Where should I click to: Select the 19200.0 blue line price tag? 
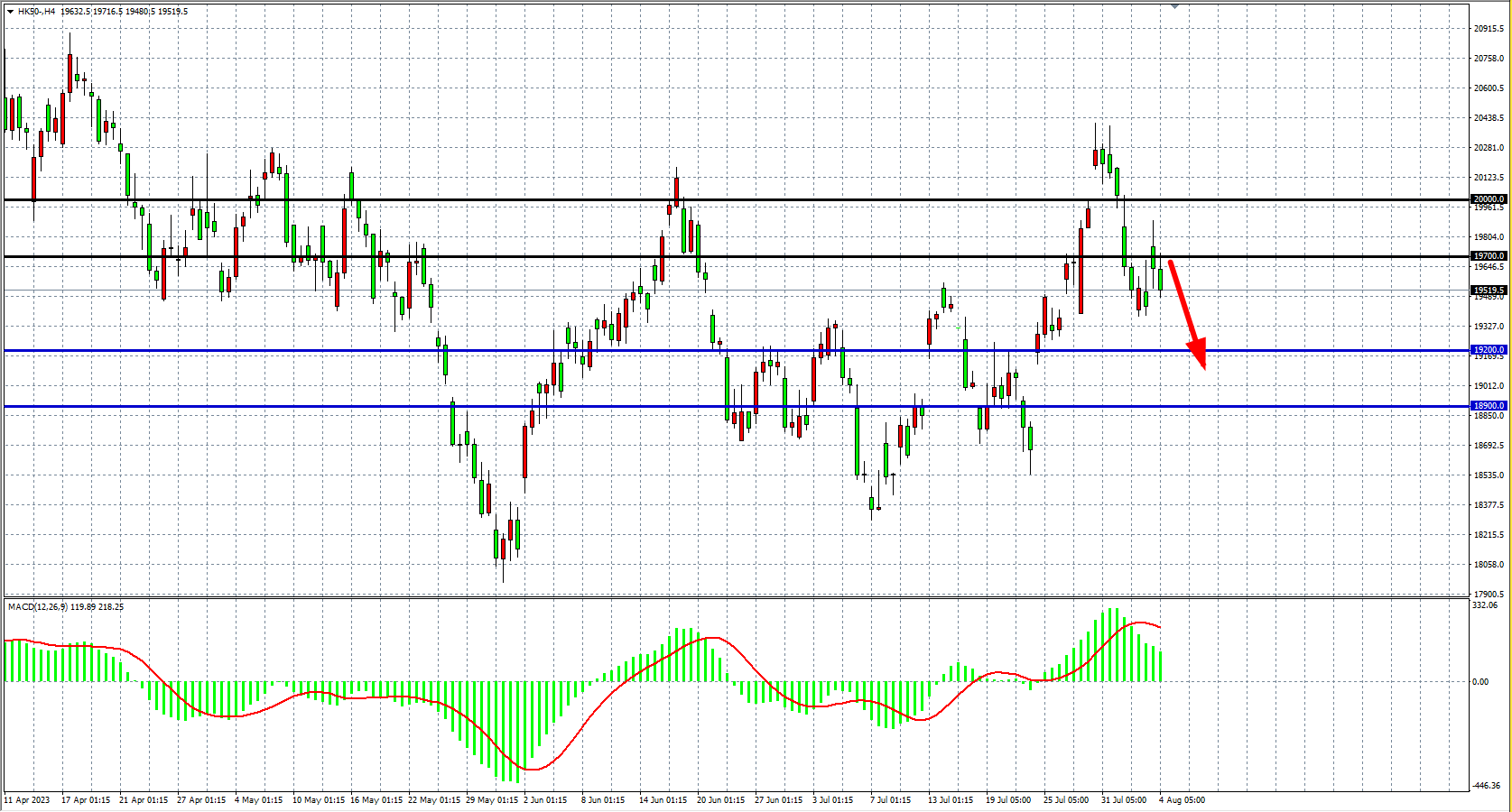coord(1489,350)
